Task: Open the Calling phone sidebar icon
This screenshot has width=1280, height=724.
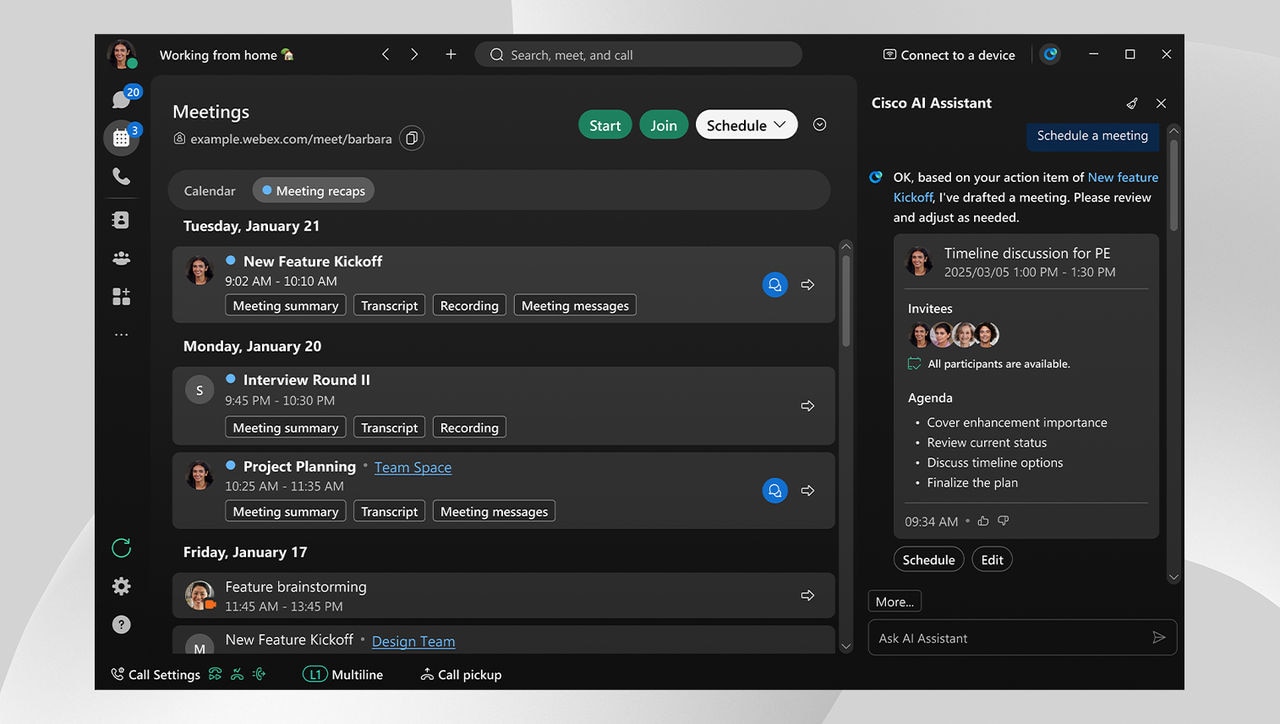Action: point(121,177)
